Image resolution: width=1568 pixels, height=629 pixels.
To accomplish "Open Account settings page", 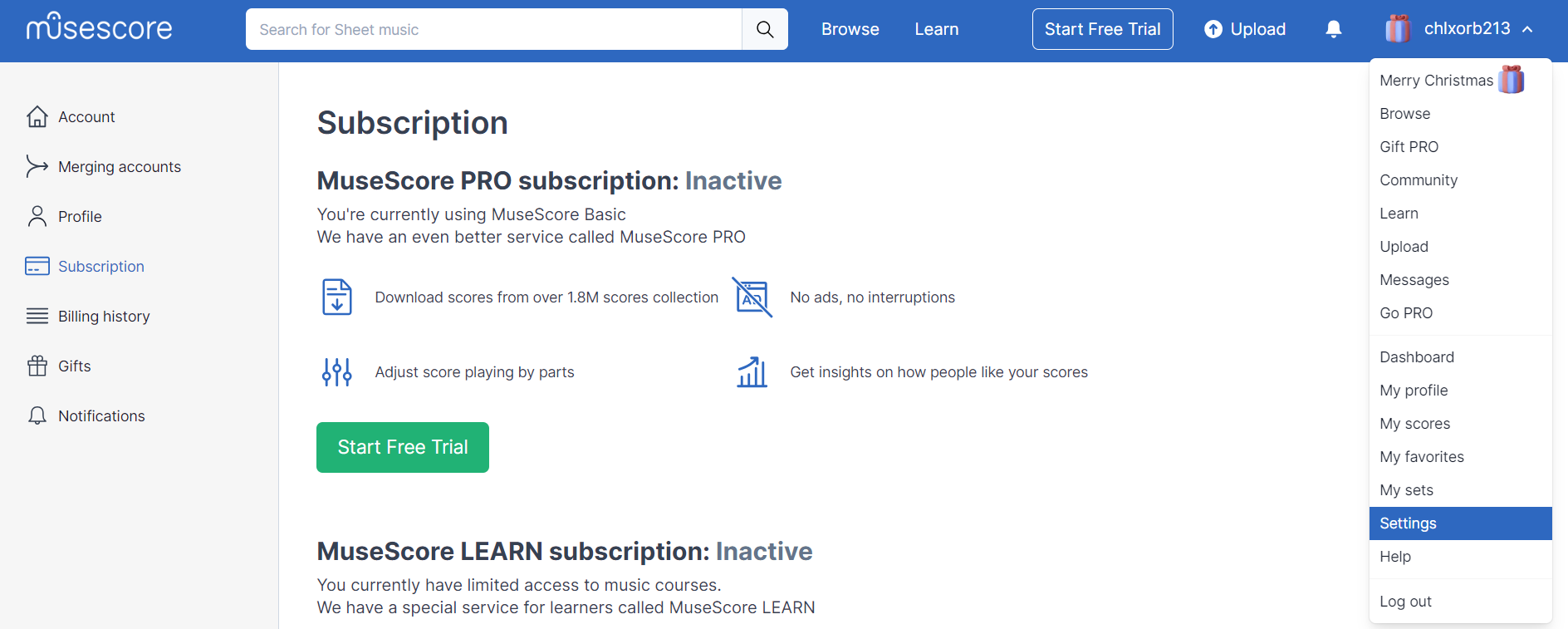I will coord(86,116).
